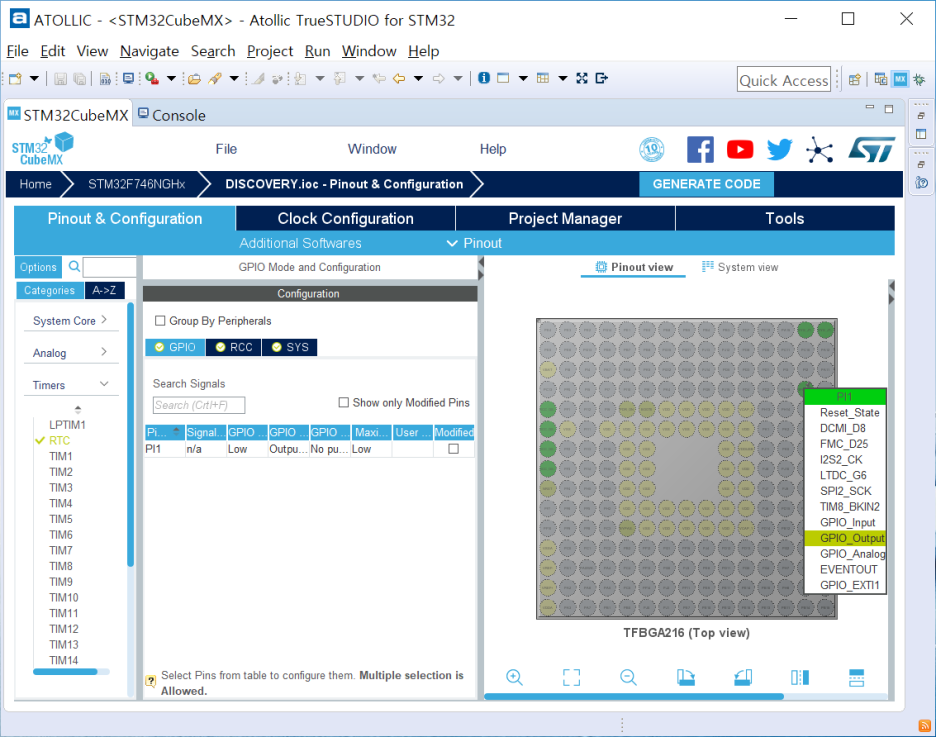Open Additional Softwares
The image size is (936, 737).
pos(300,243)
